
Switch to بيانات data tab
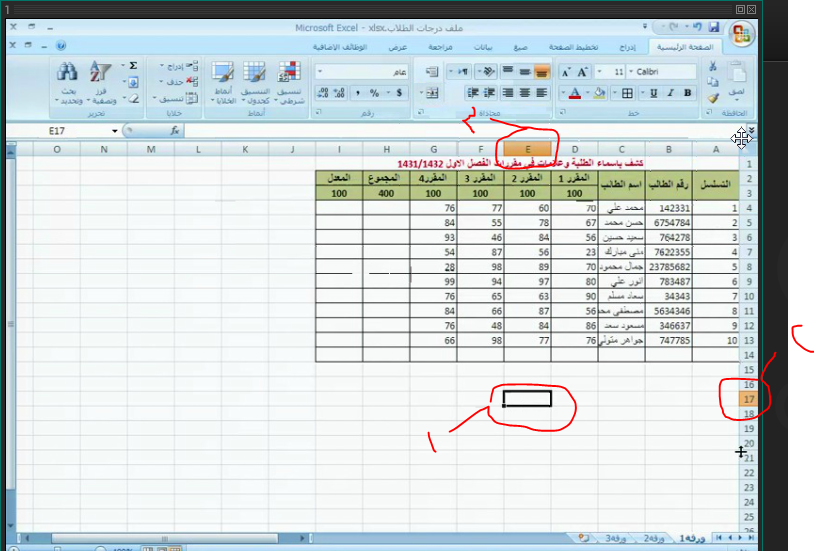(483, 47)
